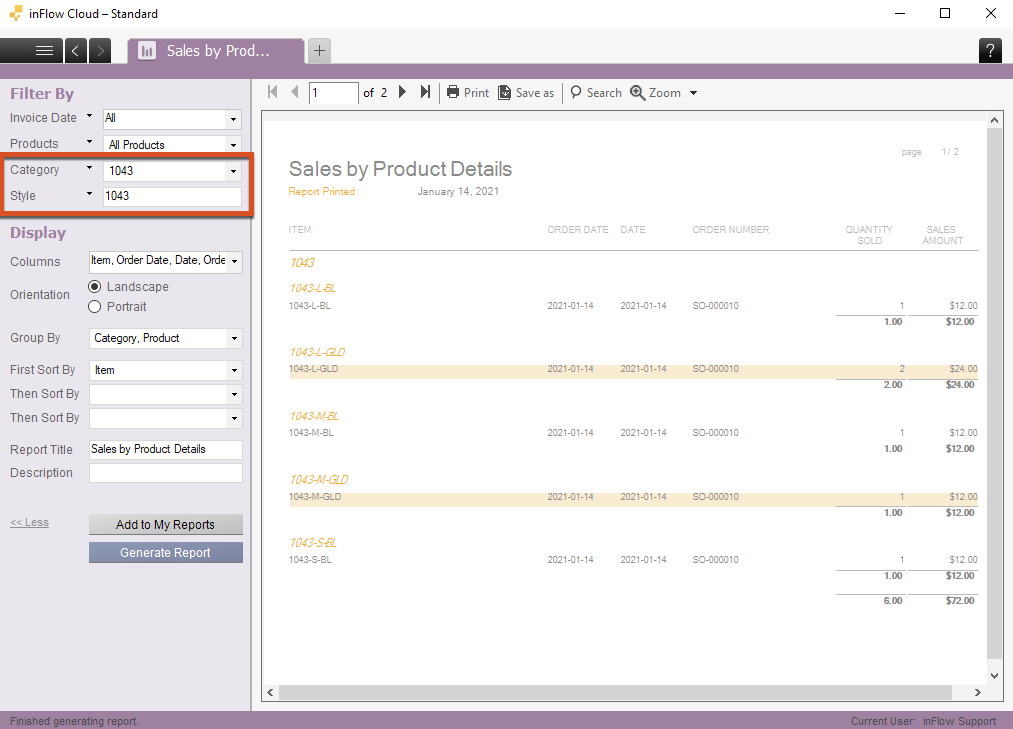Print the report
This screenshot has width=1013, height=729.
(x=467, y=93)
